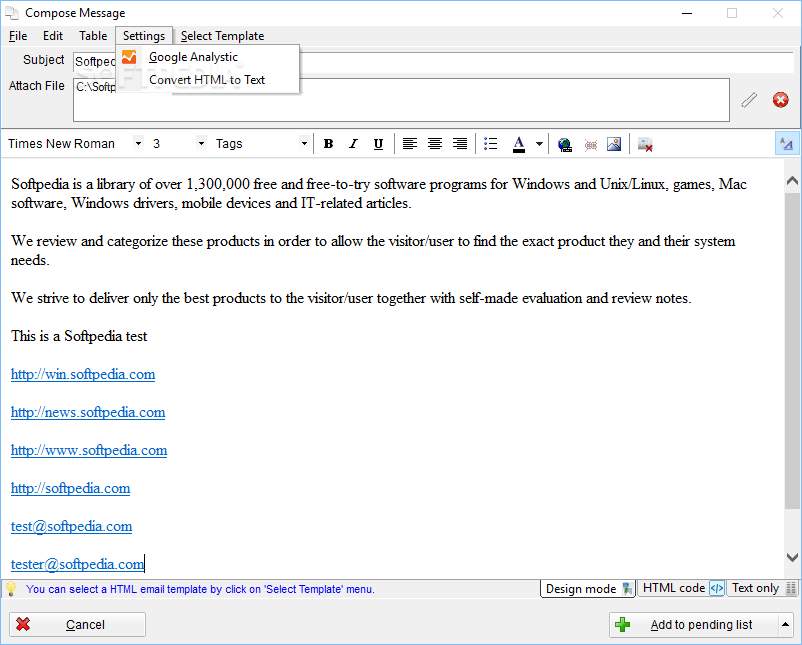Screen dimensions: 802x645
Task: Click the Cancel button
Action: [77, 625]
